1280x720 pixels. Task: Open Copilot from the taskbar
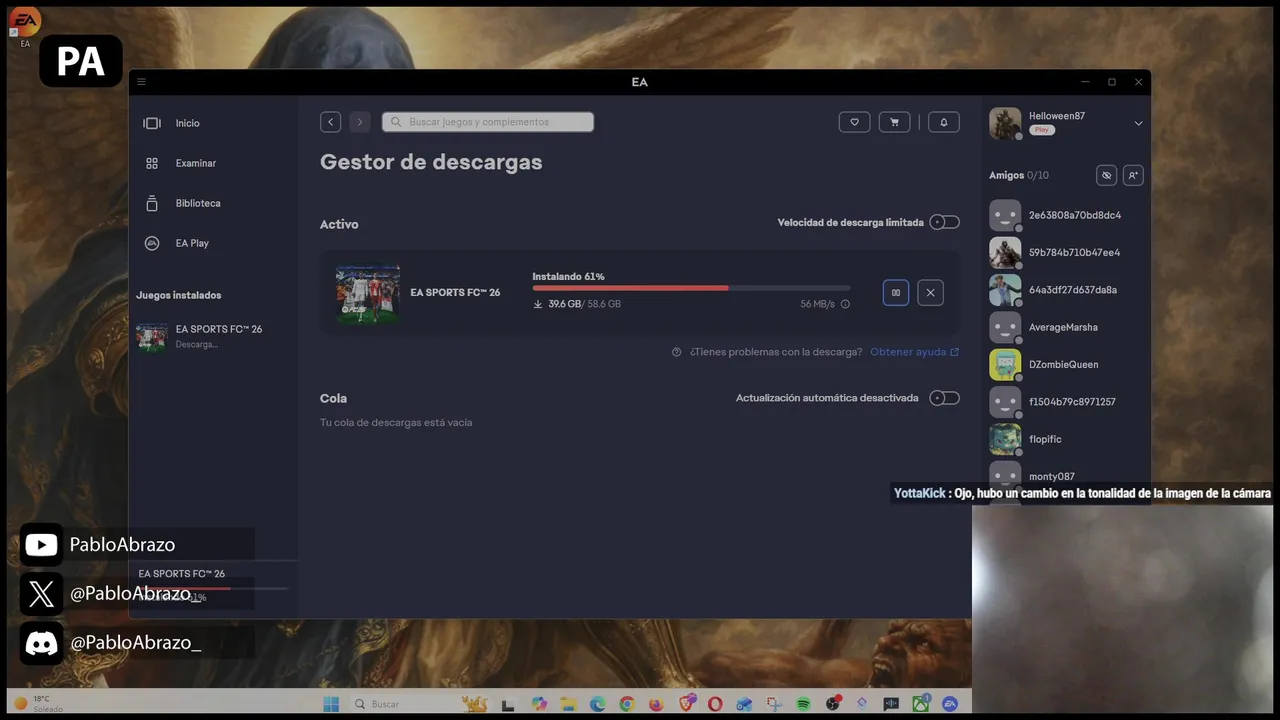click(x=539, y=704)
